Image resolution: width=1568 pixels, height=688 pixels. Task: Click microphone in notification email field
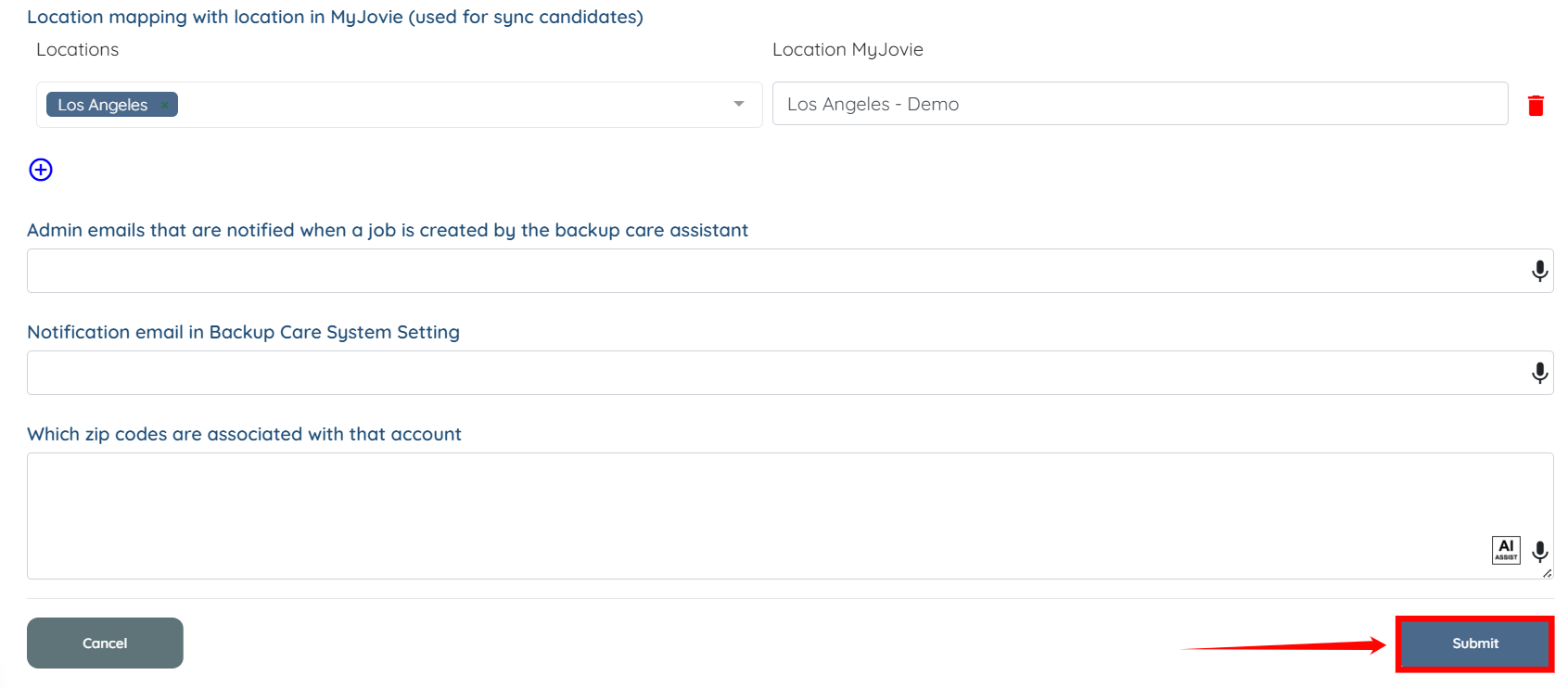click(x=1539, y=373)
